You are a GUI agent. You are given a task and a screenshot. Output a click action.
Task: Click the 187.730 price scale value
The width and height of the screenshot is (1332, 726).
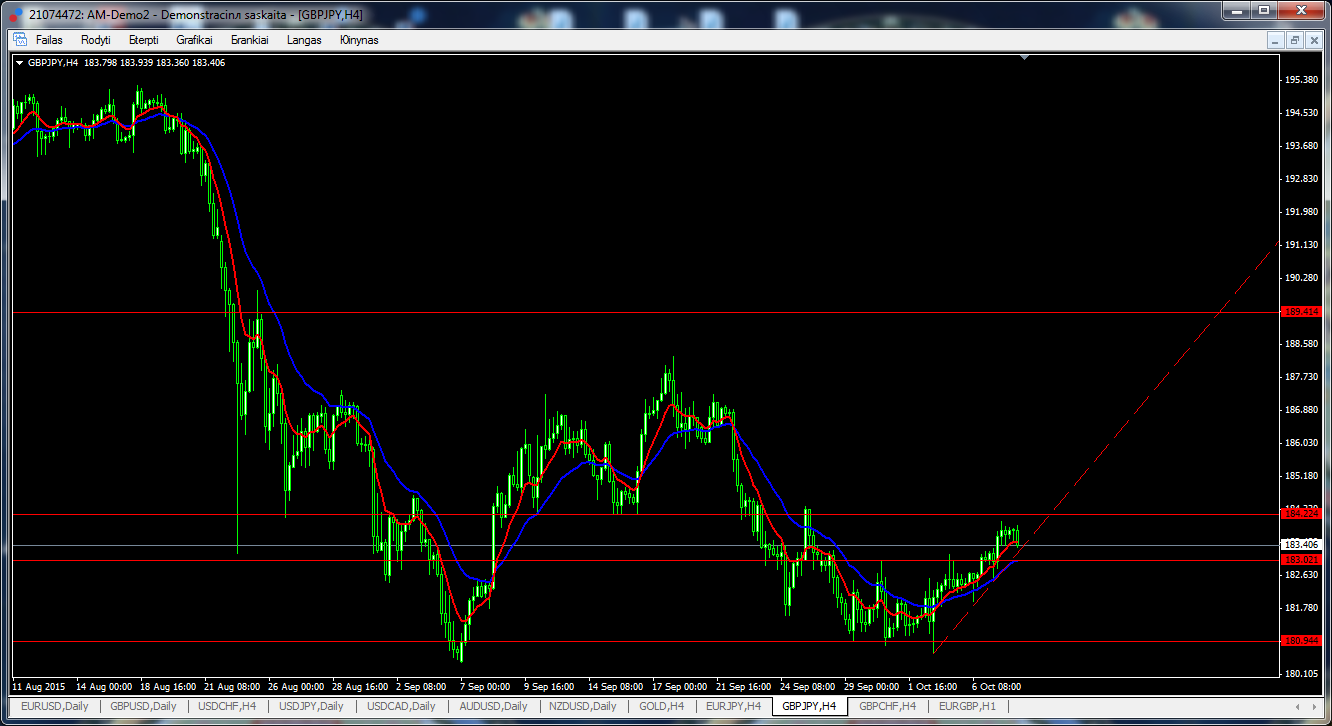point(1303,377)
